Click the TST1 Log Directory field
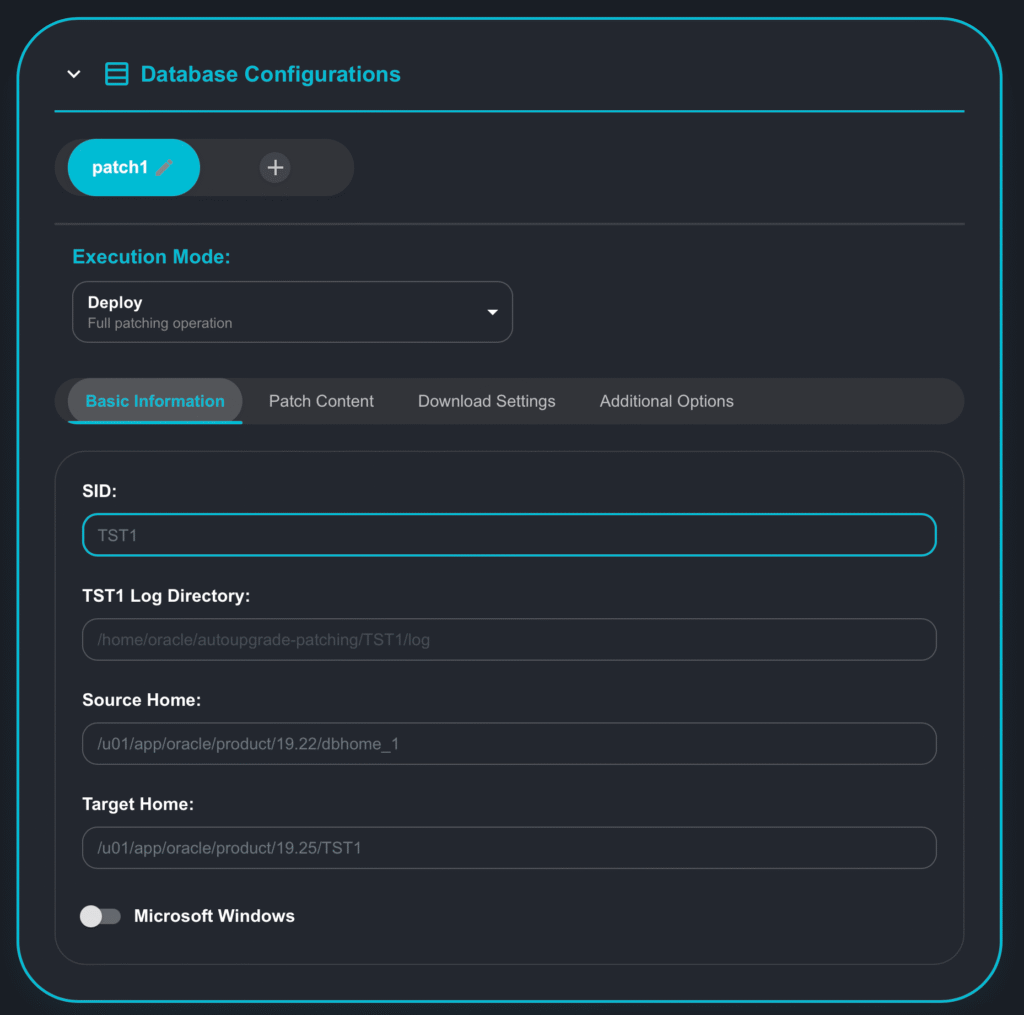This screenshot has height=1015, width=1024. pos(509,639)
